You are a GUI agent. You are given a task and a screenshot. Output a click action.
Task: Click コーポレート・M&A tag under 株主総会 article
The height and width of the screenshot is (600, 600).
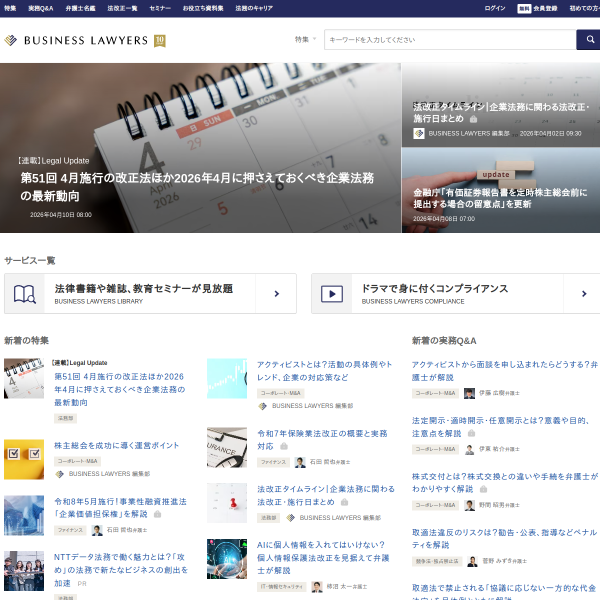coord(77,461)
